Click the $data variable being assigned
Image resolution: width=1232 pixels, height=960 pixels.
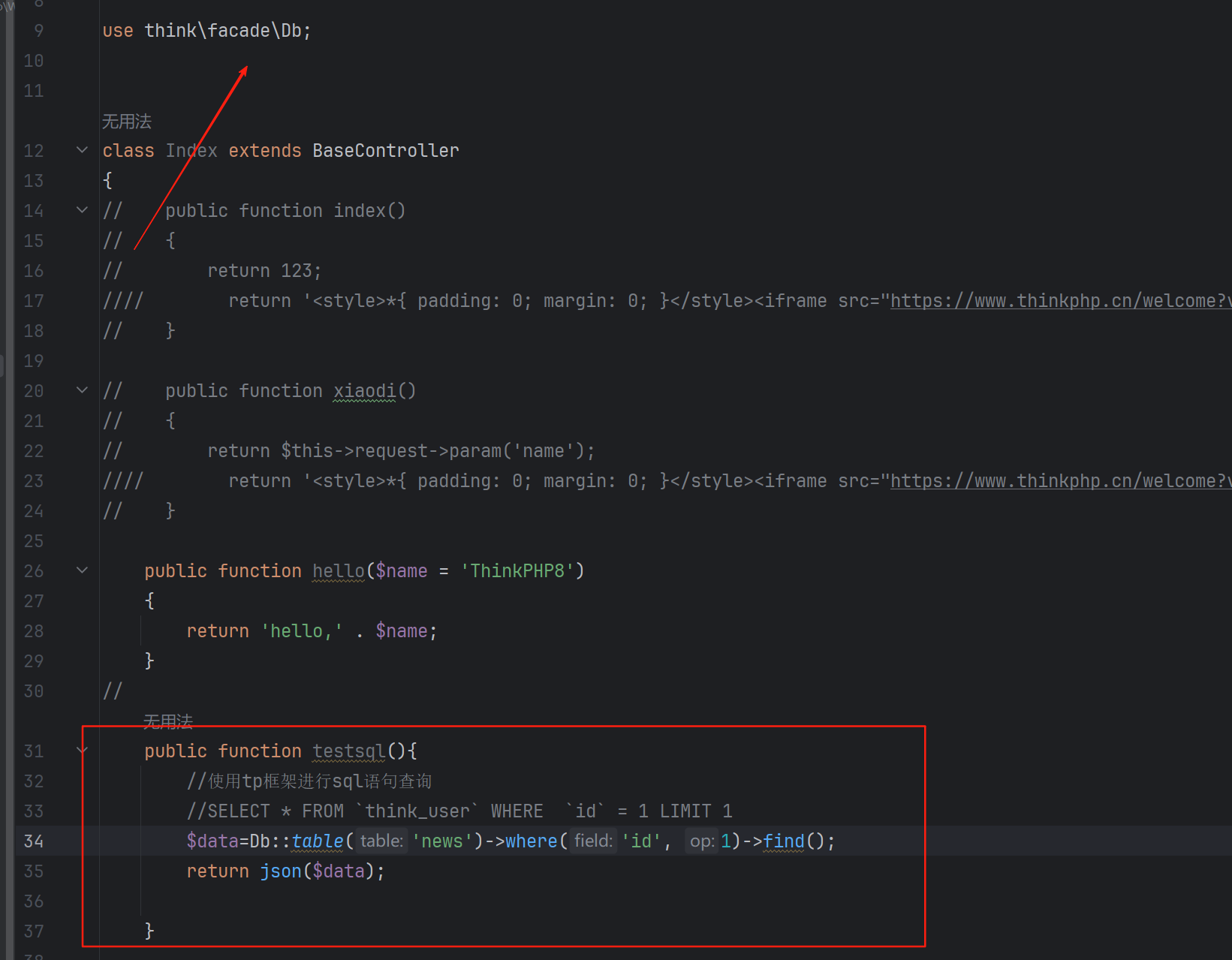pyautogui.click(x=212, y=841)
